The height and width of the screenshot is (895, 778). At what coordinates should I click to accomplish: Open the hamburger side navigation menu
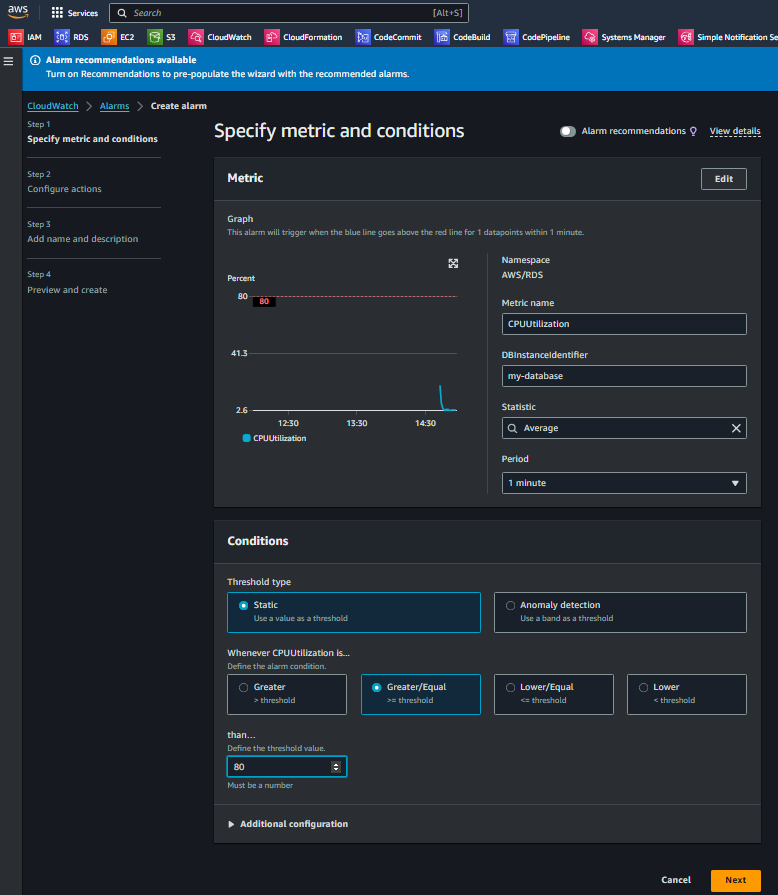point(9,61)
